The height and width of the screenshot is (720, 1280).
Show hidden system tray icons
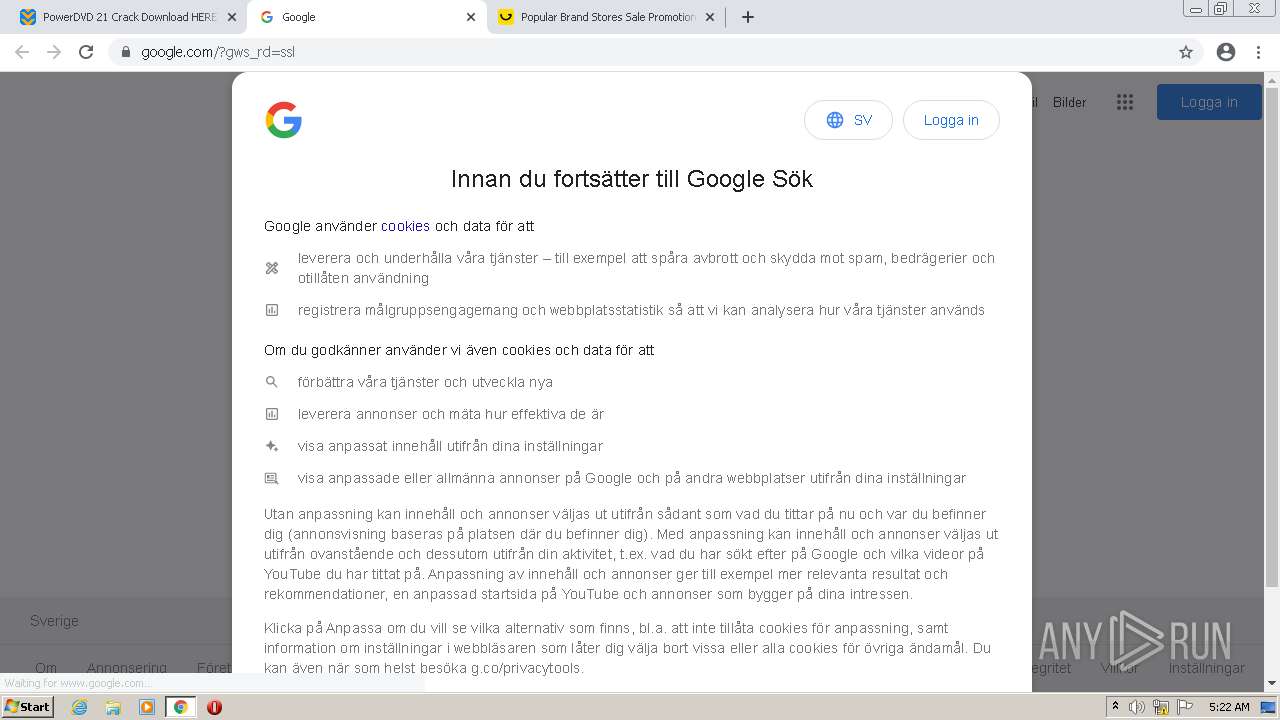click(1115, 707)
